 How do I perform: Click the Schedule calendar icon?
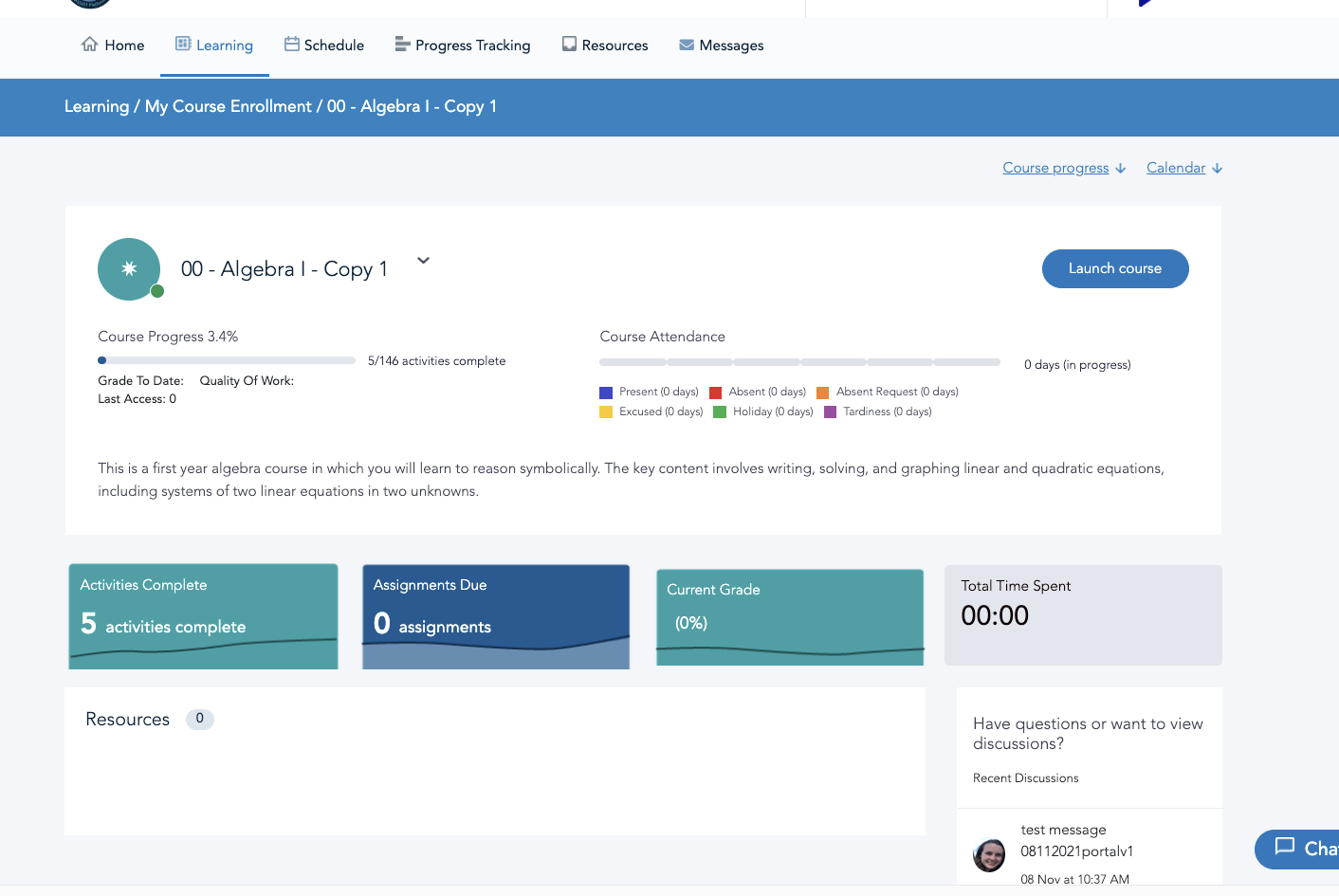pyautogui.click(x=292, y=45)
